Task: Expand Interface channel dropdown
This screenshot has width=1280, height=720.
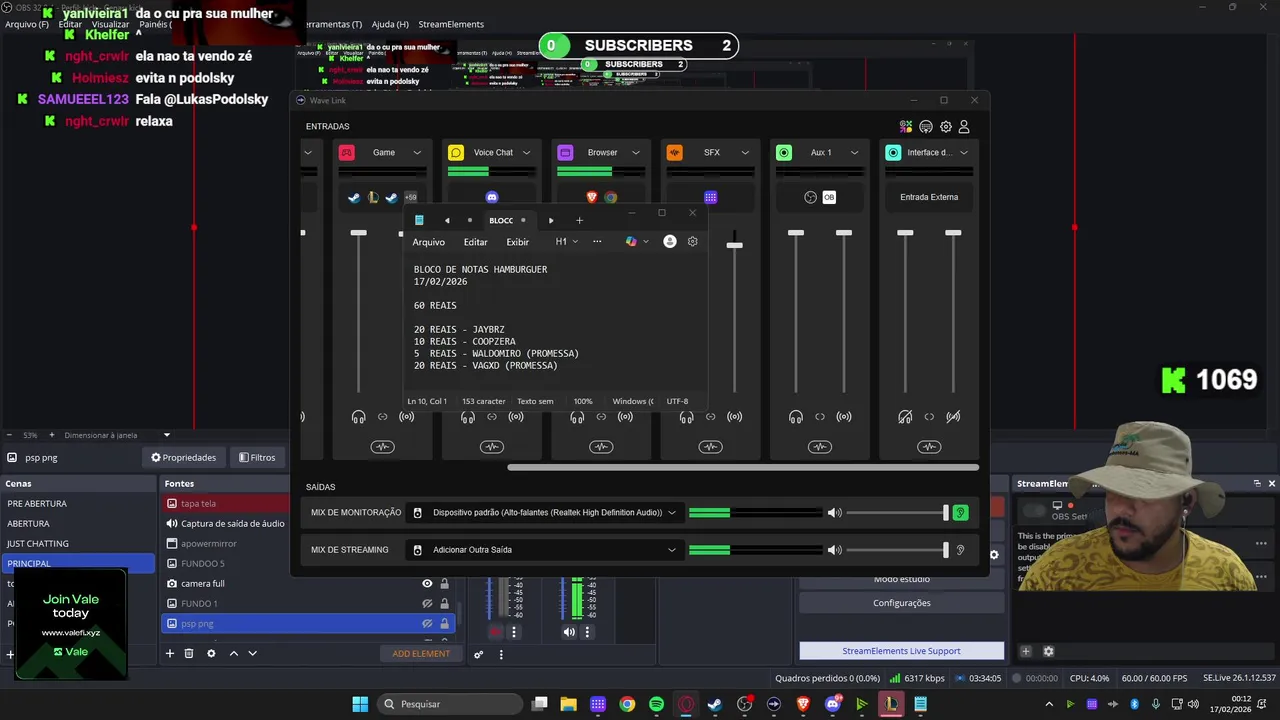Action: [964, 153]
